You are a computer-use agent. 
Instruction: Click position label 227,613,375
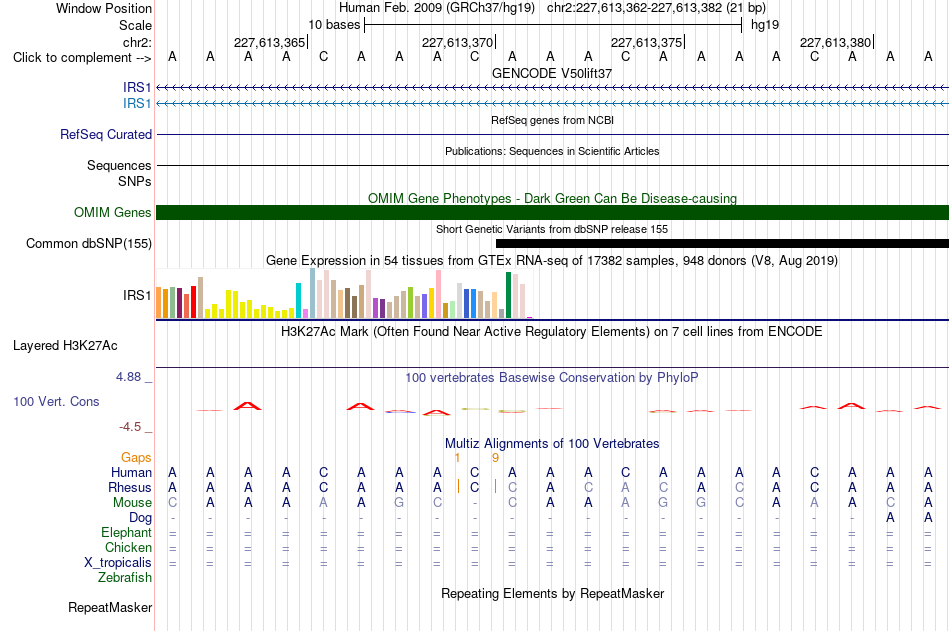click(x=646, y=42)
